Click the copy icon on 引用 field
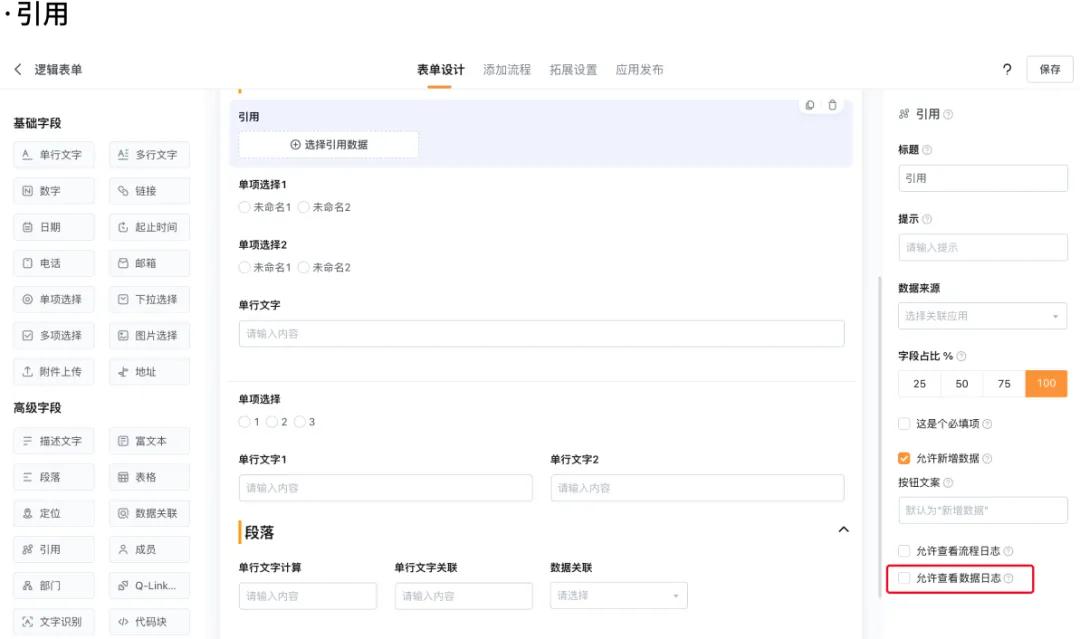The width and height of the screenshot is (1080, 639). point(810,105)
